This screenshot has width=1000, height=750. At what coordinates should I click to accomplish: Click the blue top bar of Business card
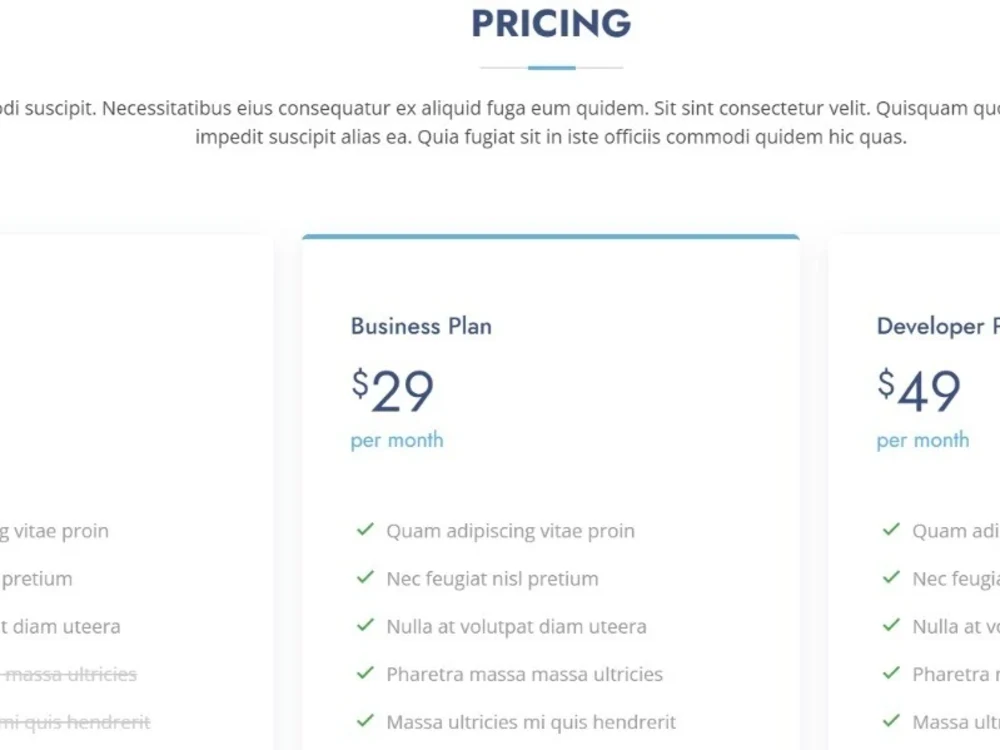551,237
